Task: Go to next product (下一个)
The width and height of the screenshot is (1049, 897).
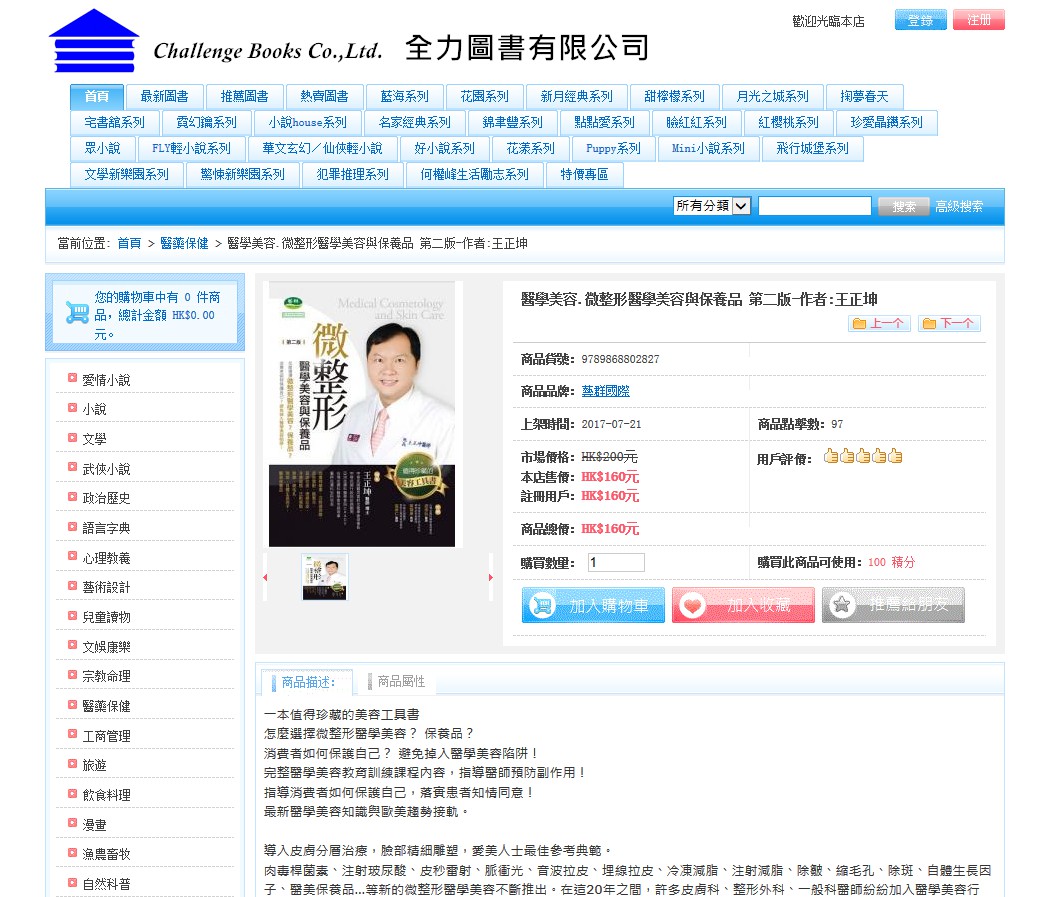Action: click(949, 324)
